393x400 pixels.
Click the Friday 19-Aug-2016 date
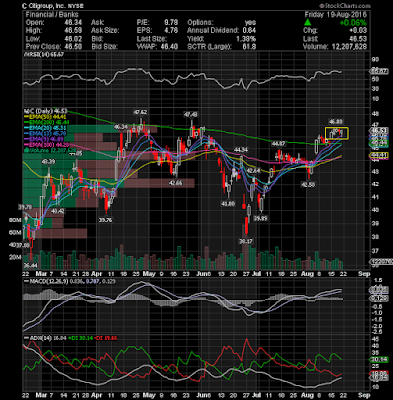[336, 15]
